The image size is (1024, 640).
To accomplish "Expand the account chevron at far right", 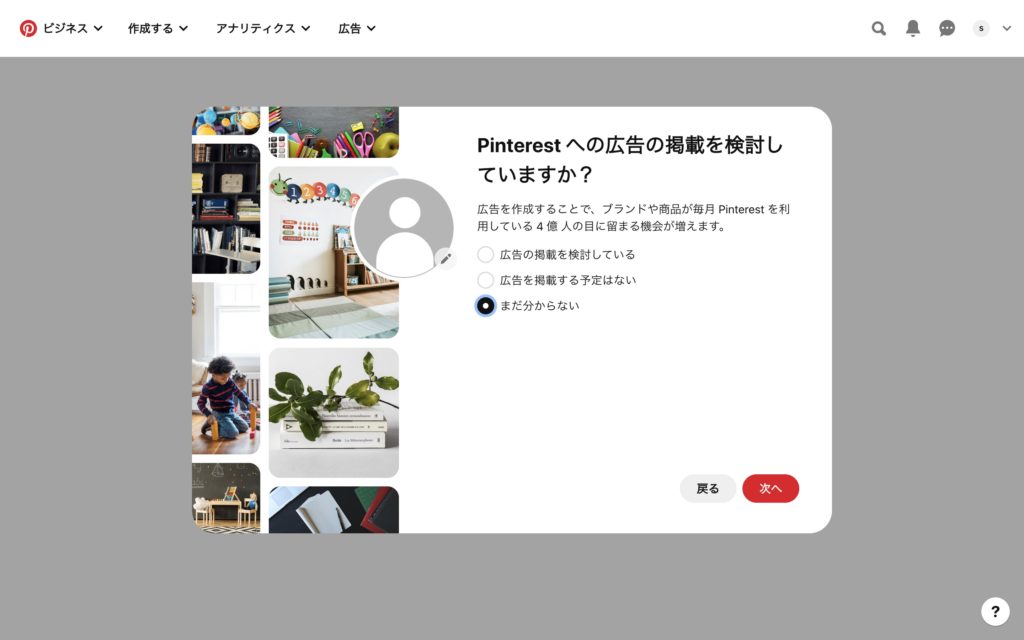I will click(x=1006, y=28).
